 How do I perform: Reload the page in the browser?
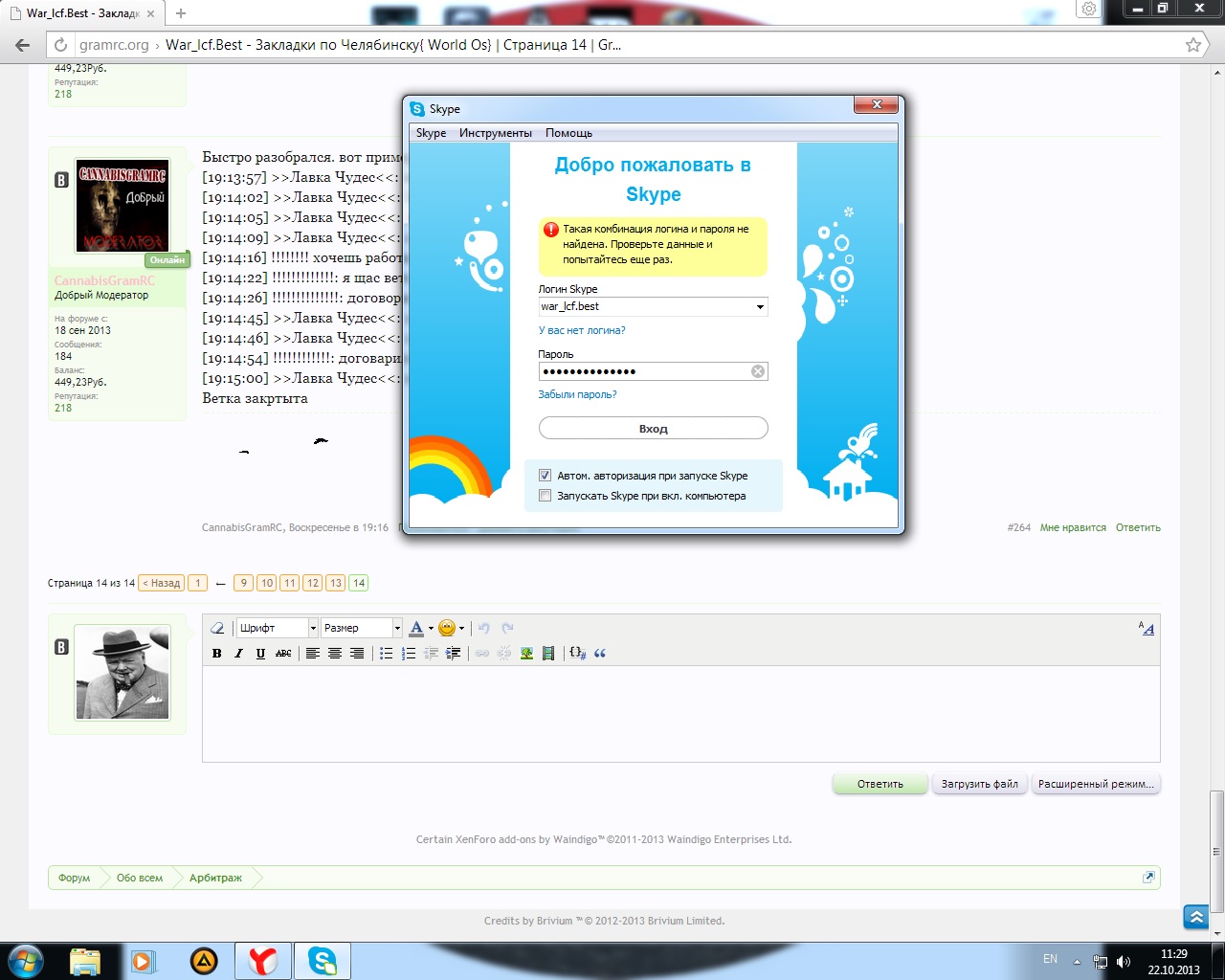pos(60,45)
